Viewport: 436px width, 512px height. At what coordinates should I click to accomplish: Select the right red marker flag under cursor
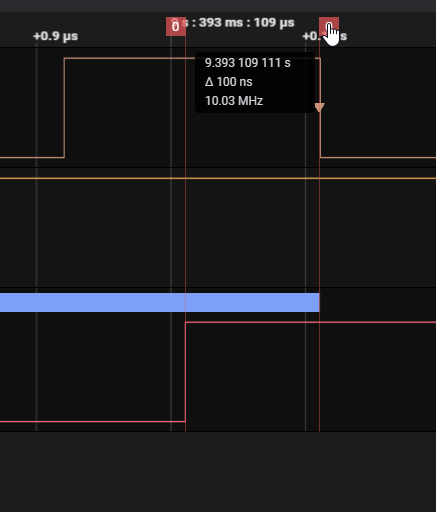click(329, 26)
